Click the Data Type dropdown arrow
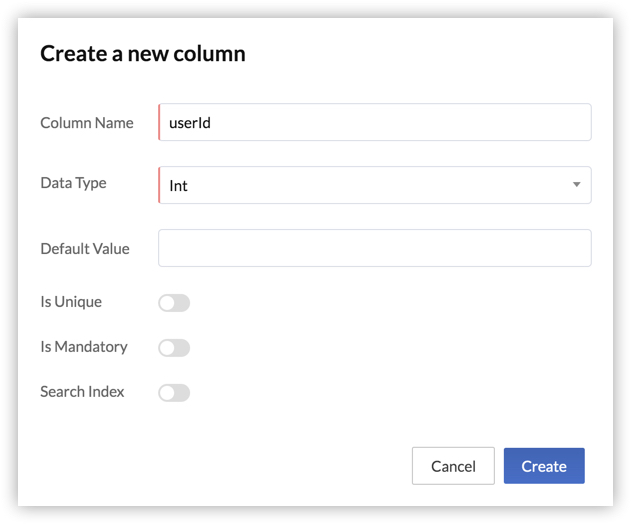The height and width of the screenshot is (524, 631). click(x=576, y=185)
